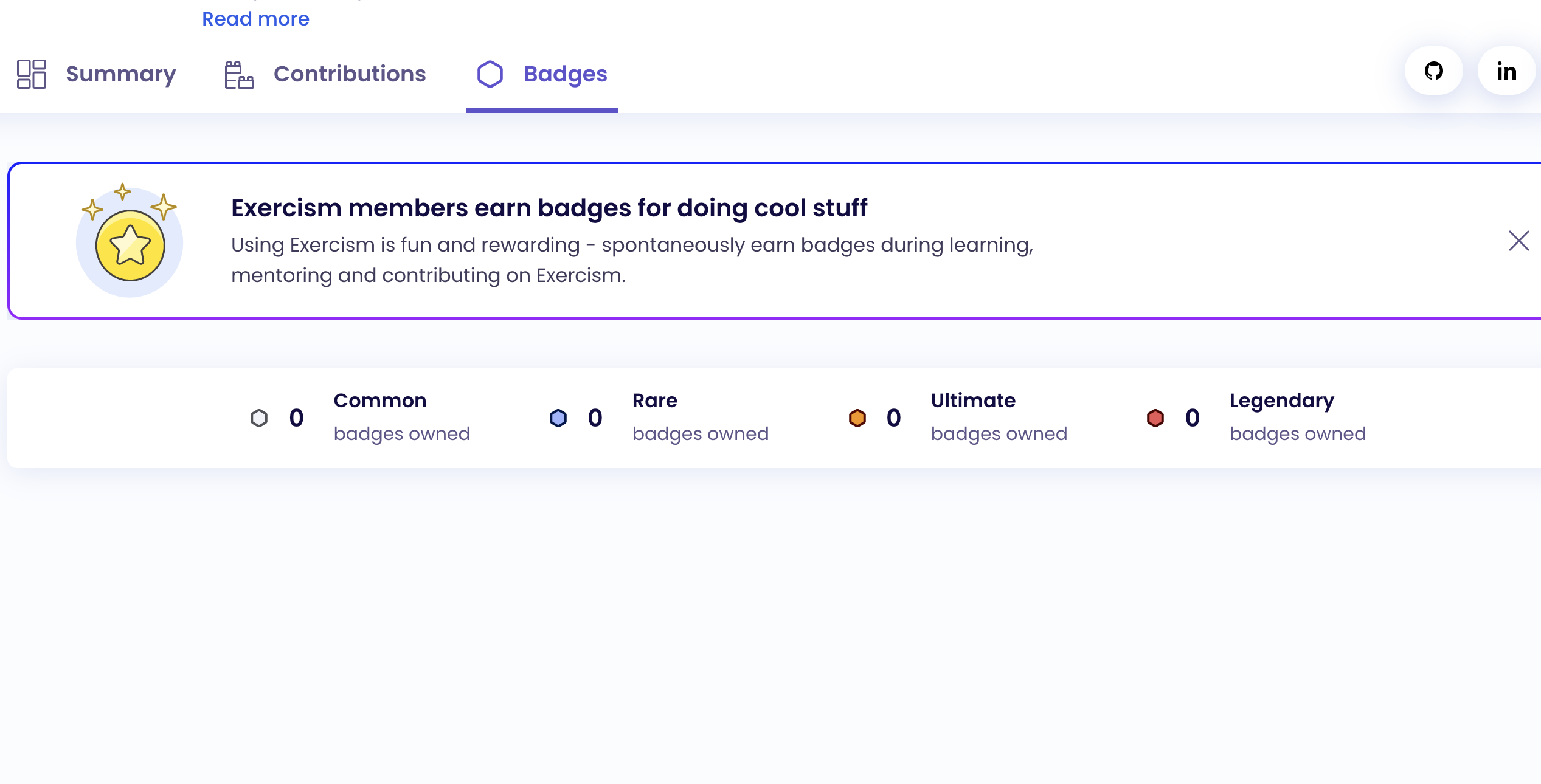Click the Read more link
Viewport: 1541px width, 784px height.
click(x=256, y=19)
